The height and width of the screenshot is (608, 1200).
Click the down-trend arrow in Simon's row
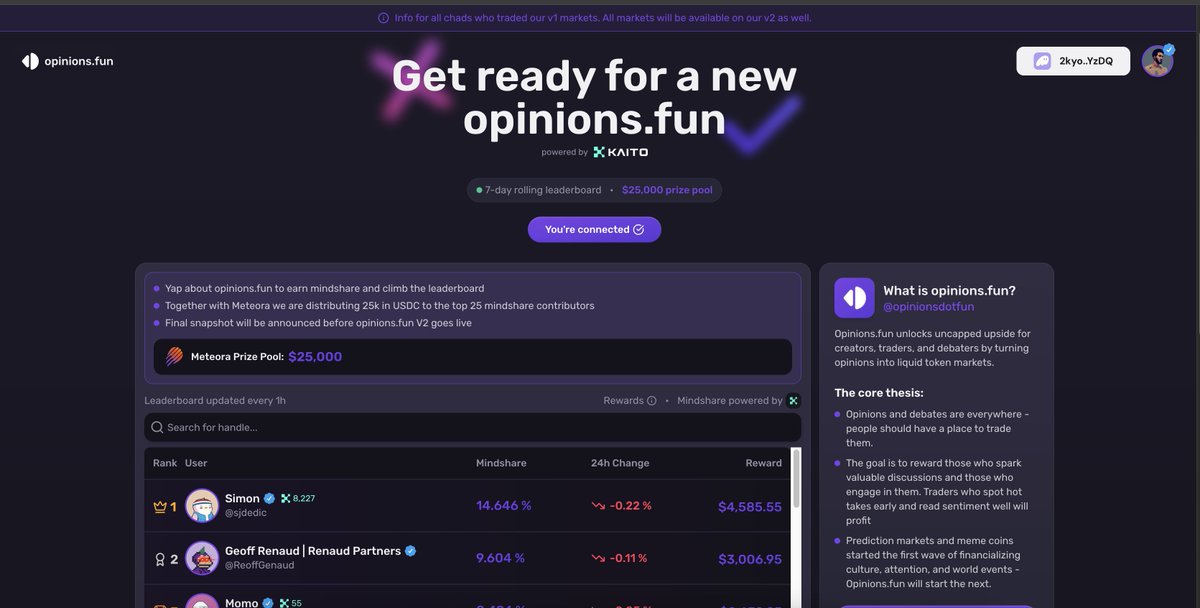coord(598,506)
